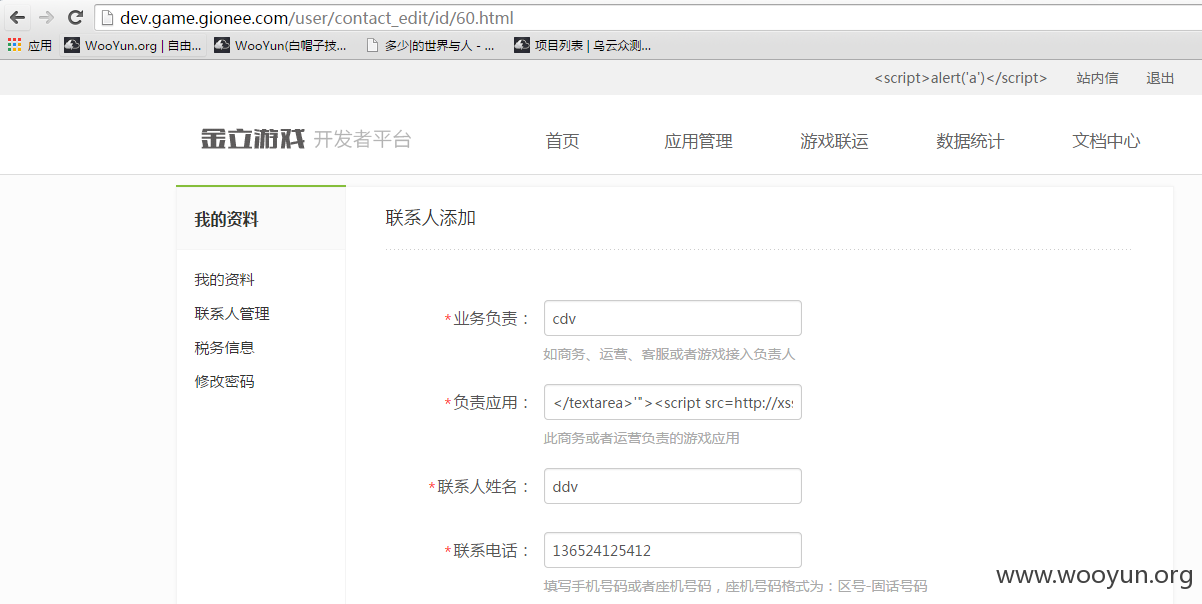Open the 多少的世界与人 bookmark
The height and width of the screenshot is (604, 1202).
tap(430, 45)
